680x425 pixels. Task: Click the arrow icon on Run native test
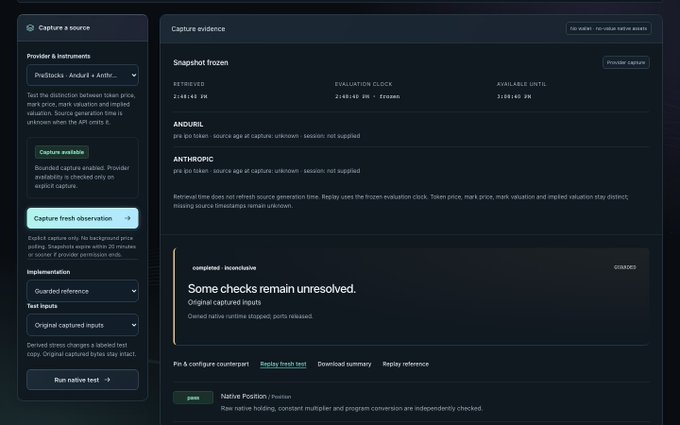[107, 380]
